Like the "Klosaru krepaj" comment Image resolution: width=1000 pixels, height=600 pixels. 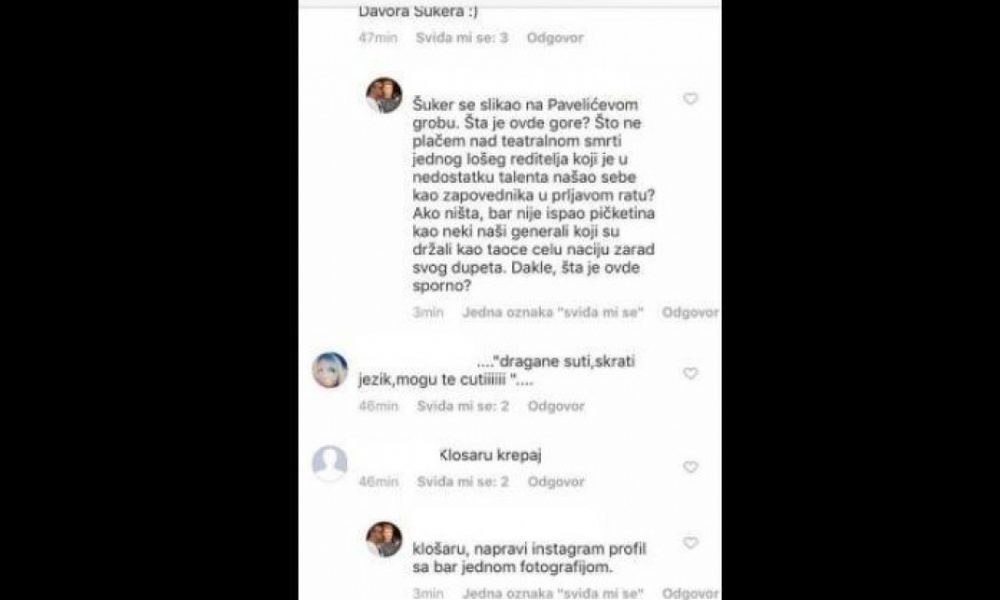(x=691, y=467)
